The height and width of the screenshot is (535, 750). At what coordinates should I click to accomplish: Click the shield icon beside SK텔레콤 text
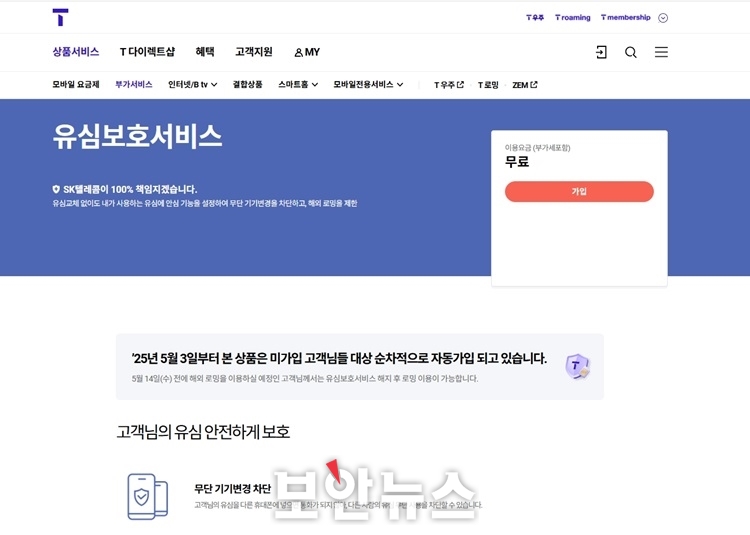point(56,189)
